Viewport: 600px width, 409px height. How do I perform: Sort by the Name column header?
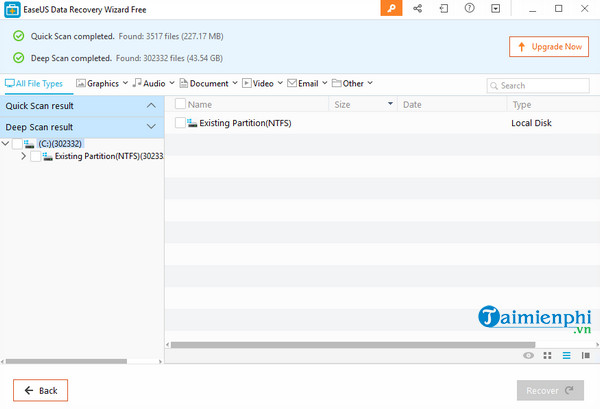pos(200,104)
